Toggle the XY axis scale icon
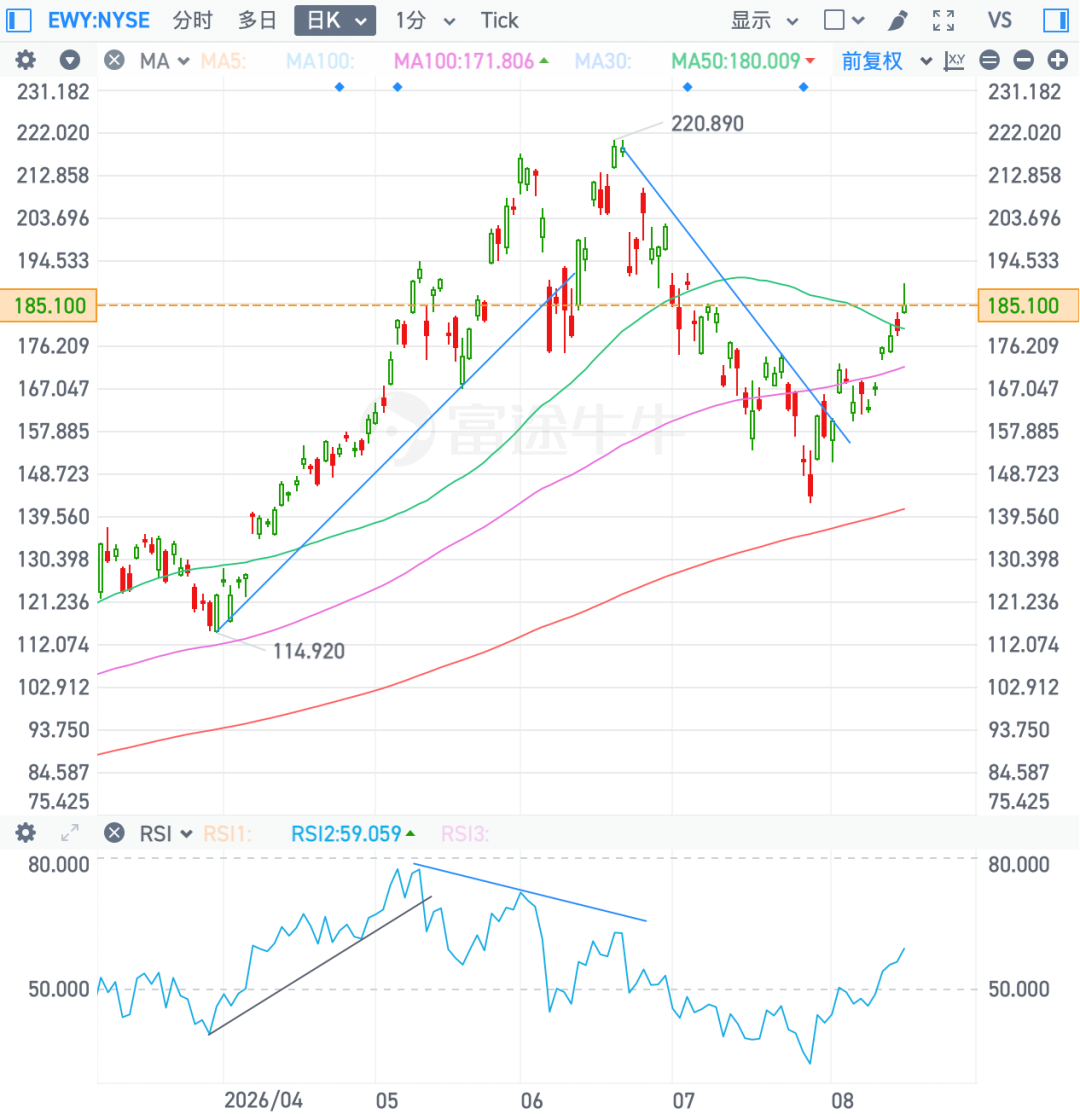 [954, 60]
